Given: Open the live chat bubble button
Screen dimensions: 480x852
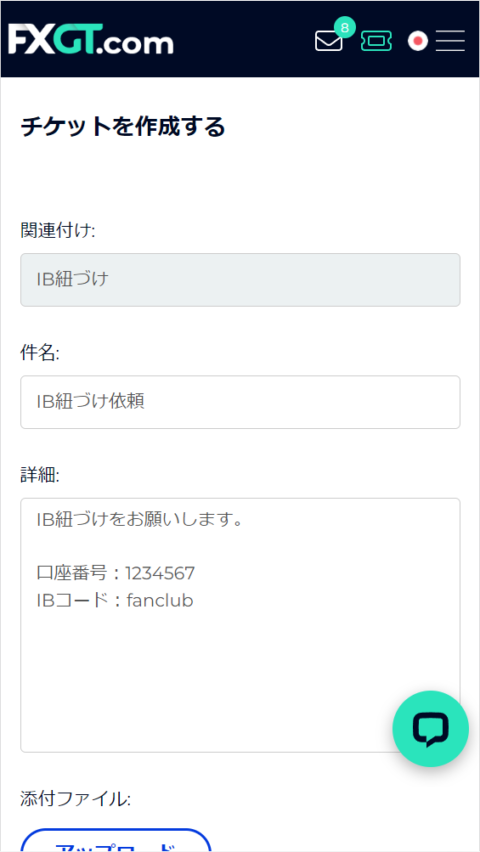Looking at the screenshot, I should point(431,729).
